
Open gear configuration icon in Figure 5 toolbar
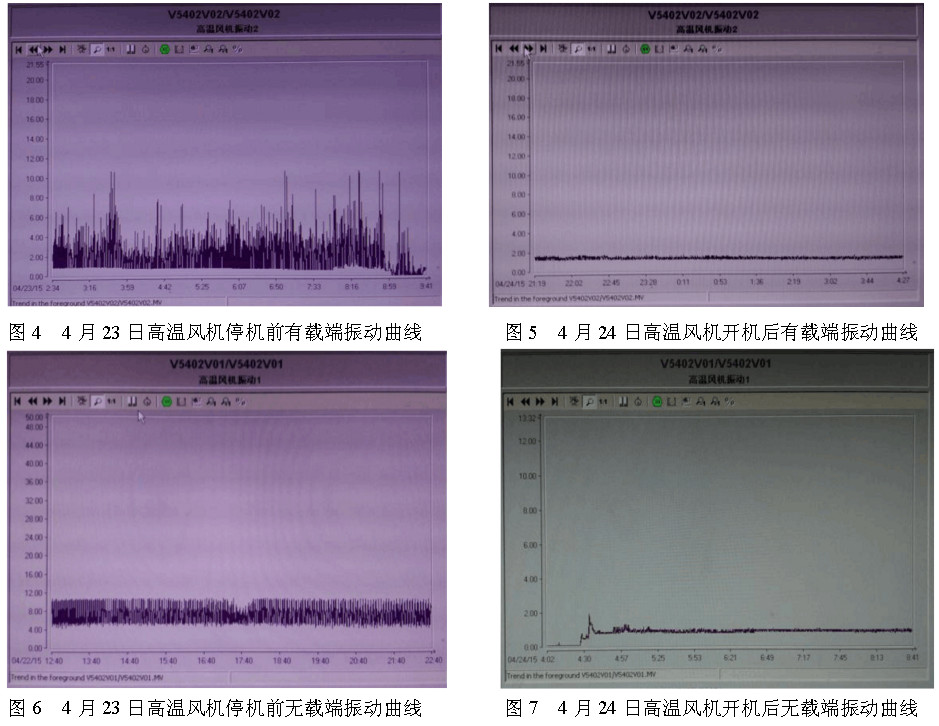pos(562,48)
